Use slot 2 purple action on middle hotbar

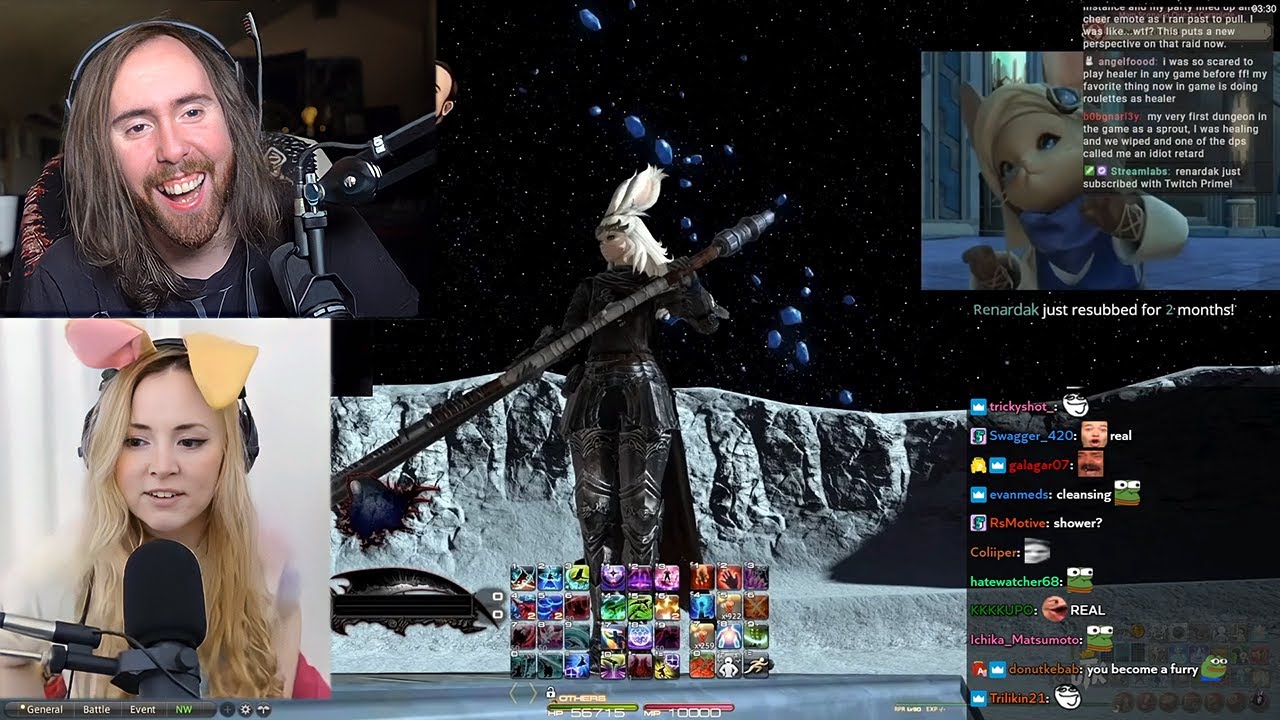click(x=640, y=577)
